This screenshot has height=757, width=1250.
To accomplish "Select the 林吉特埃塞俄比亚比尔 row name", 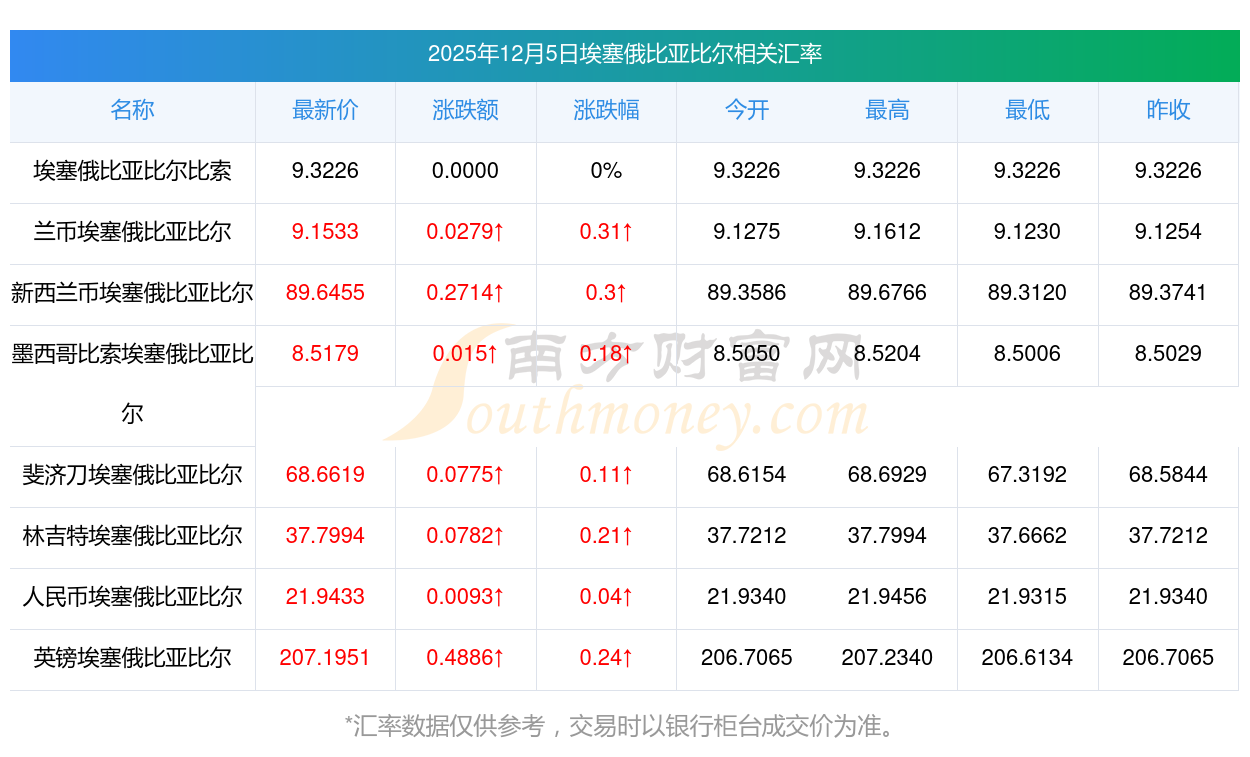I will click(132, 536).
